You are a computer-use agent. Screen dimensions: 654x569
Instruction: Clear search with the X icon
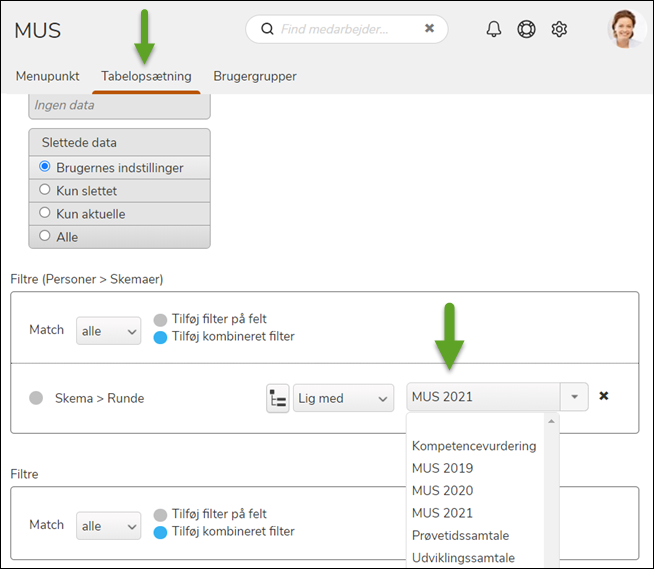tap(429, 29)
